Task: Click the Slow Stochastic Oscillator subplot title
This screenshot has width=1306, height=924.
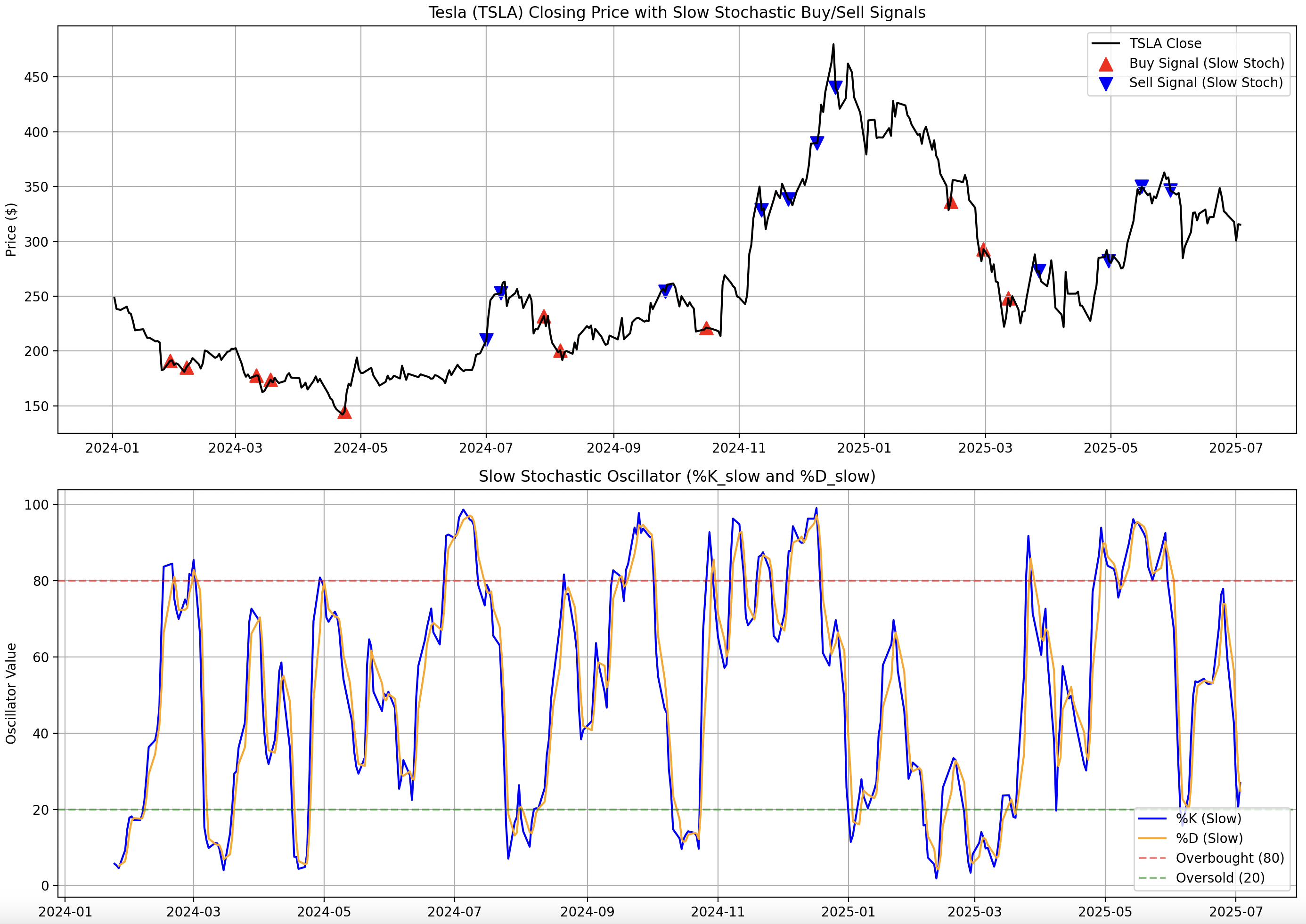Action: pos(677,477)
